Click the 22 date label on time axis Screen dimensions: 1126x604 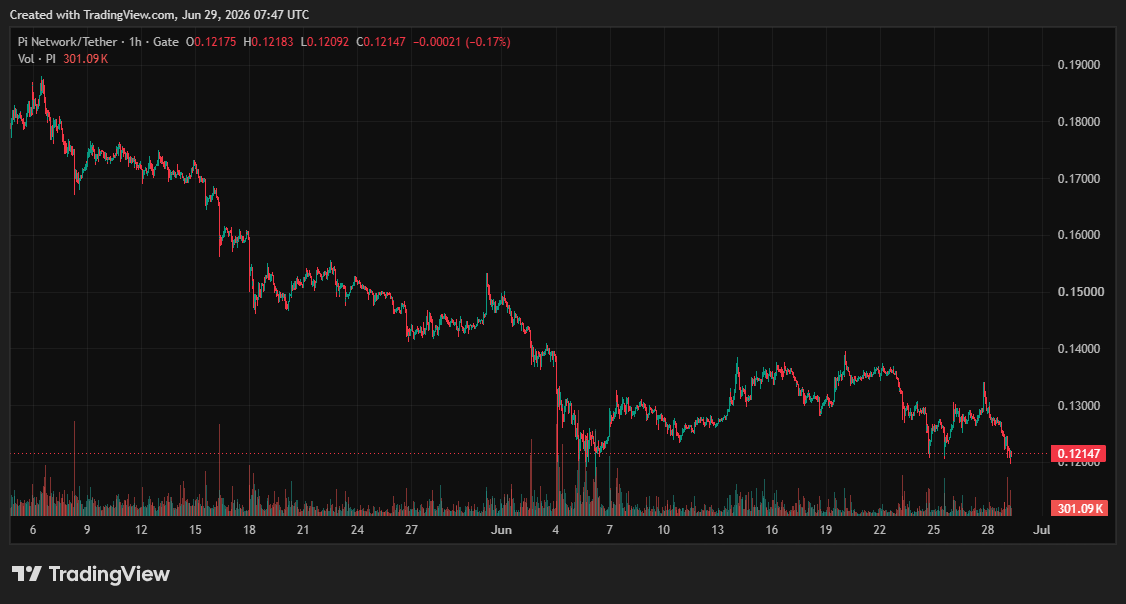click(880, 529)
